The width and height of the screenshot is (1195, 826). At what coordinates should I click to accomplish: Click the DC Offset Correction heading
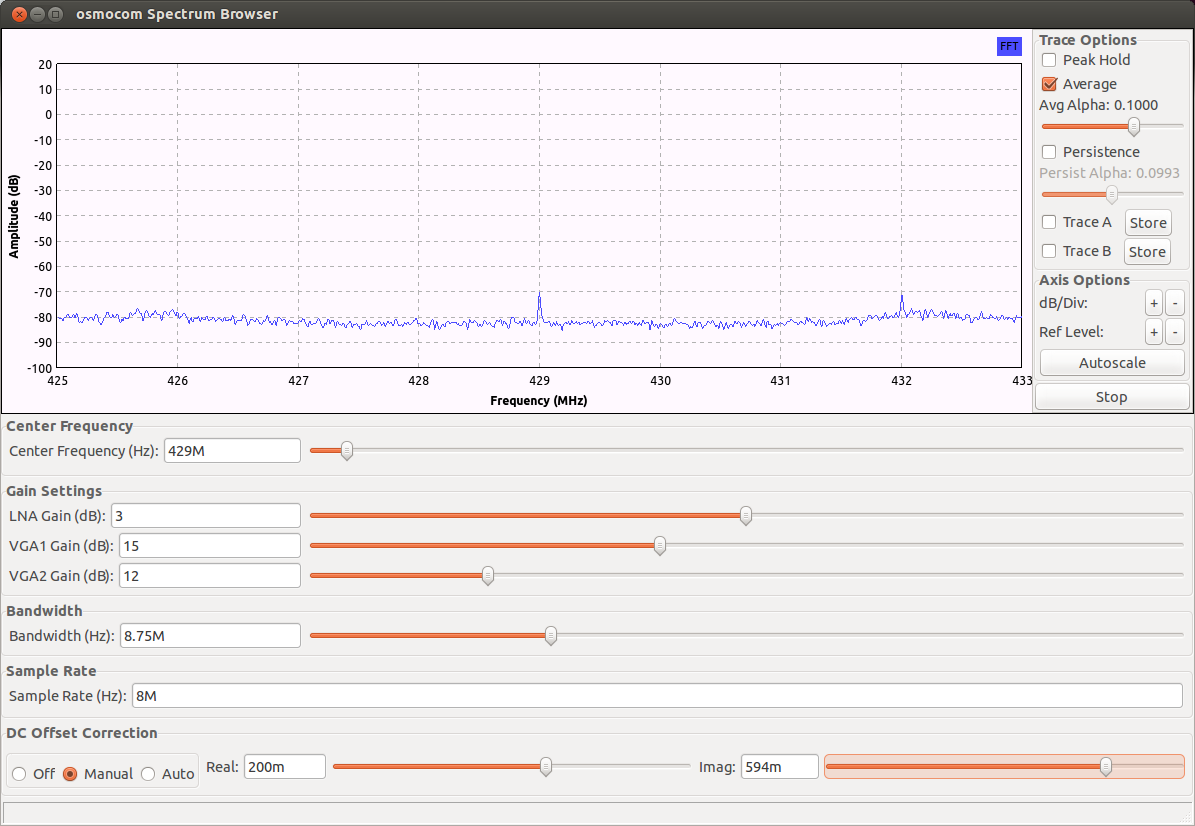[82, 733]
